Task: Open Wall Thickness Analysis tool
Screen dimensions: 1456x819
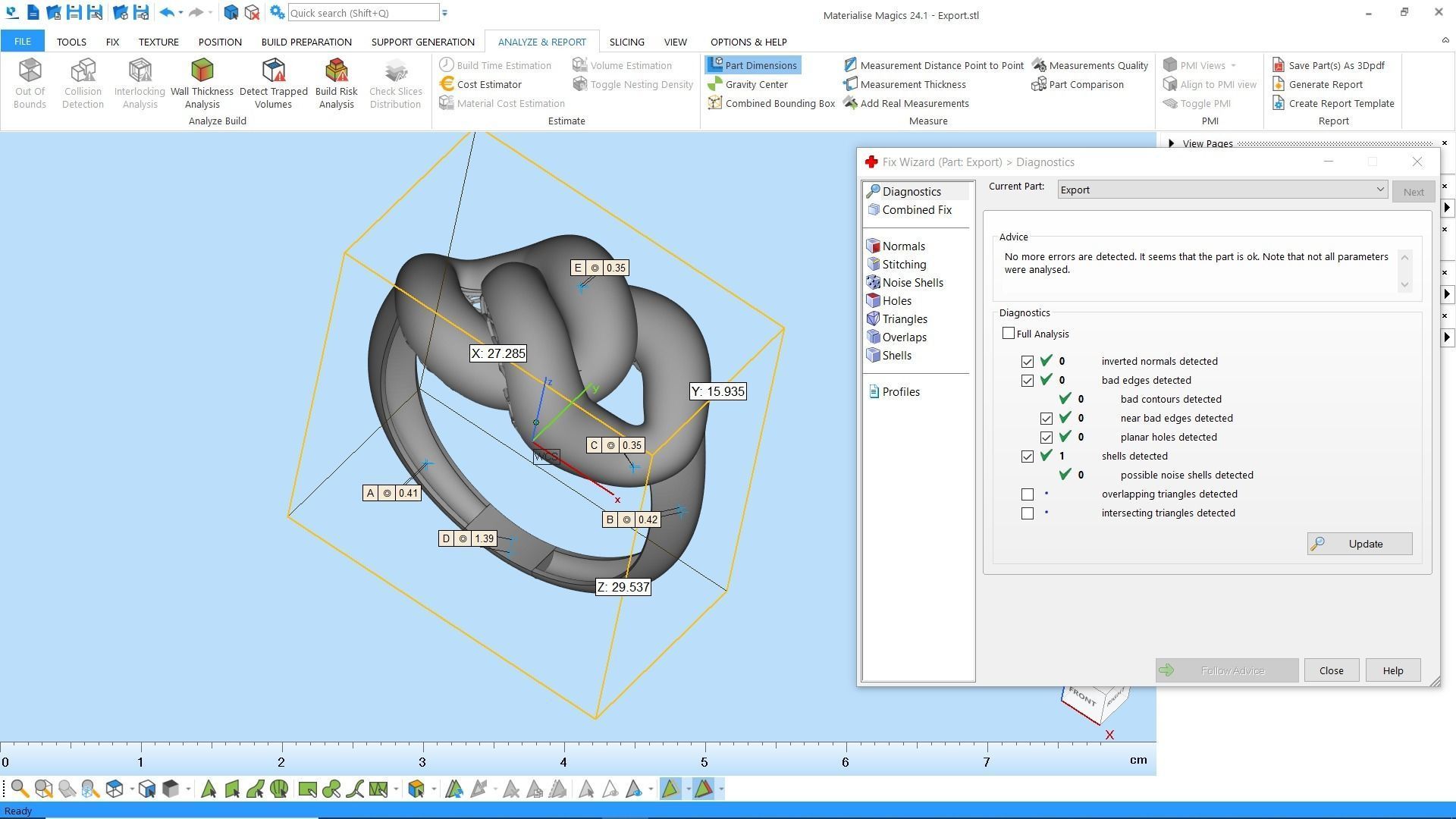Action: (x=202, y=83)
